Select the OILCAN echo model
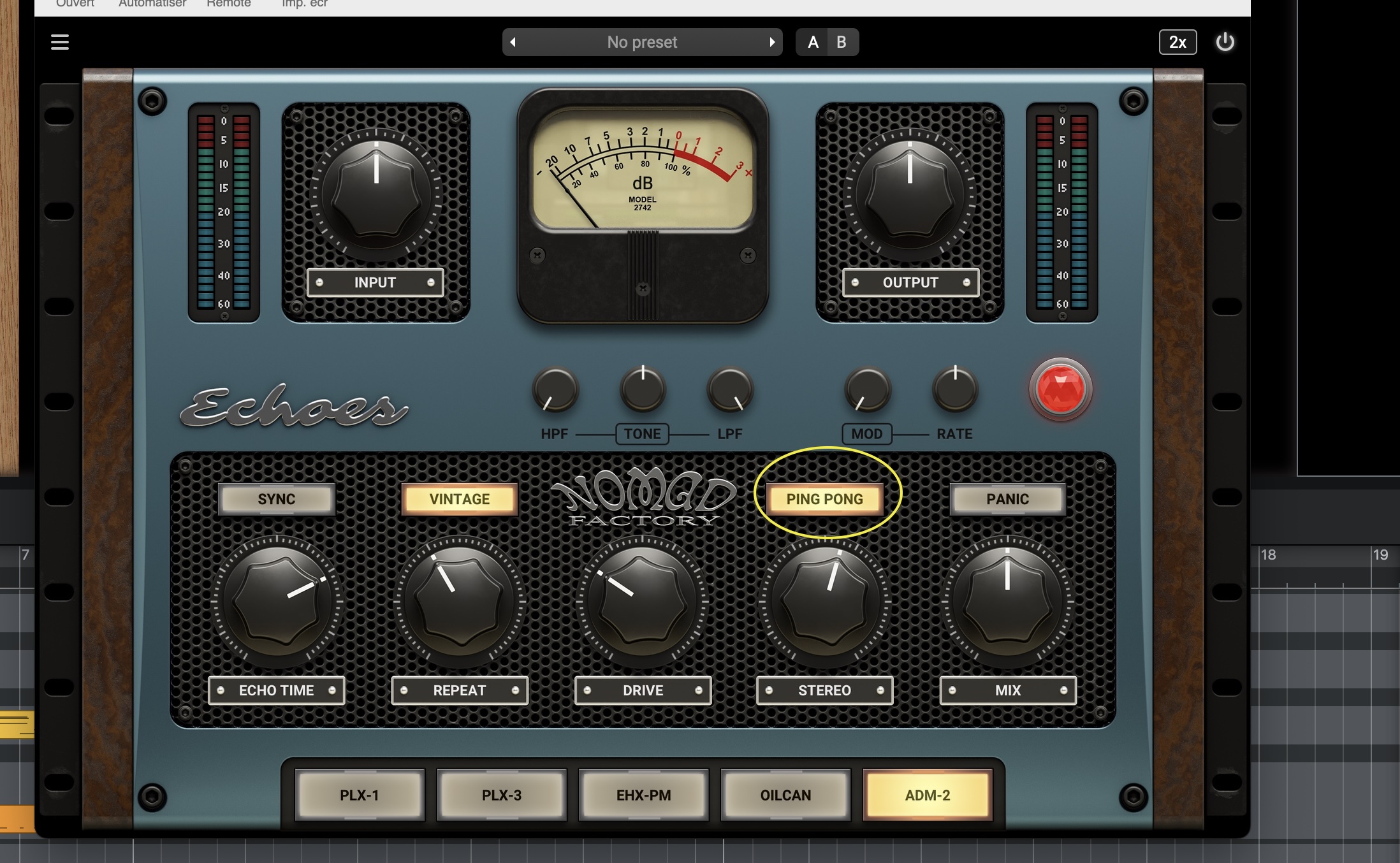 tap(785, 795)
